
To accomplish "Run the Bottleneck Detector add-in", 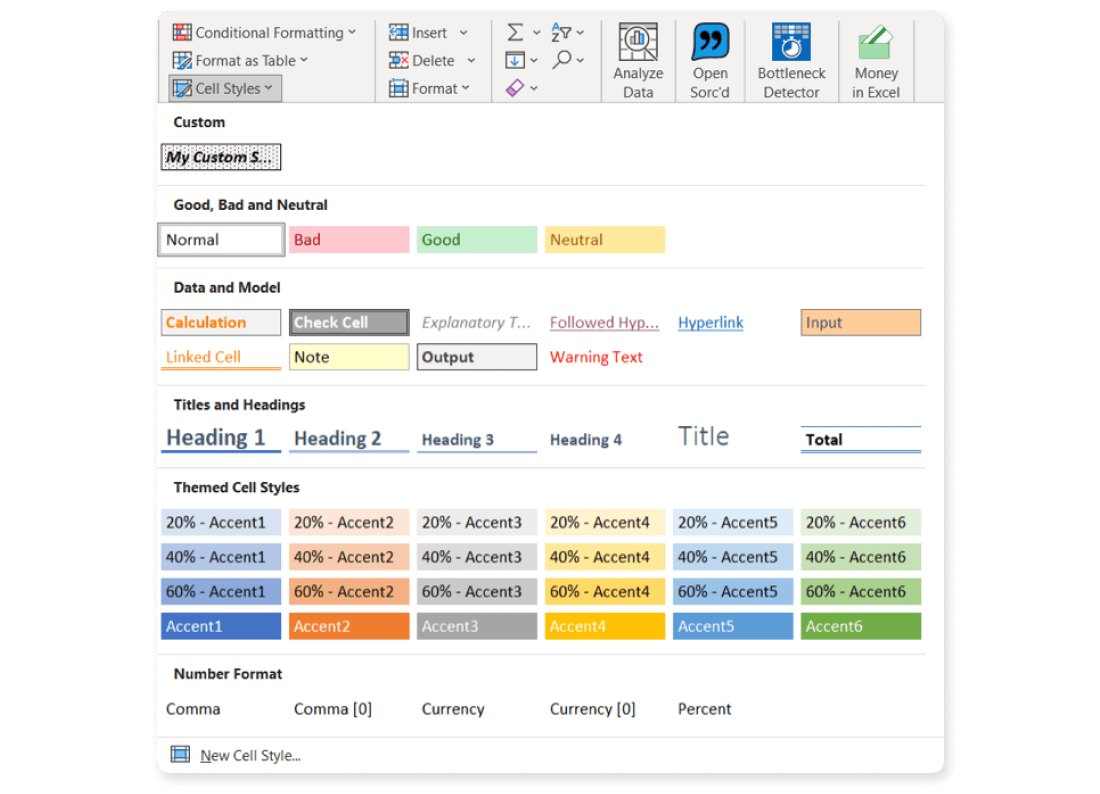I will click(x=791, y=61).
